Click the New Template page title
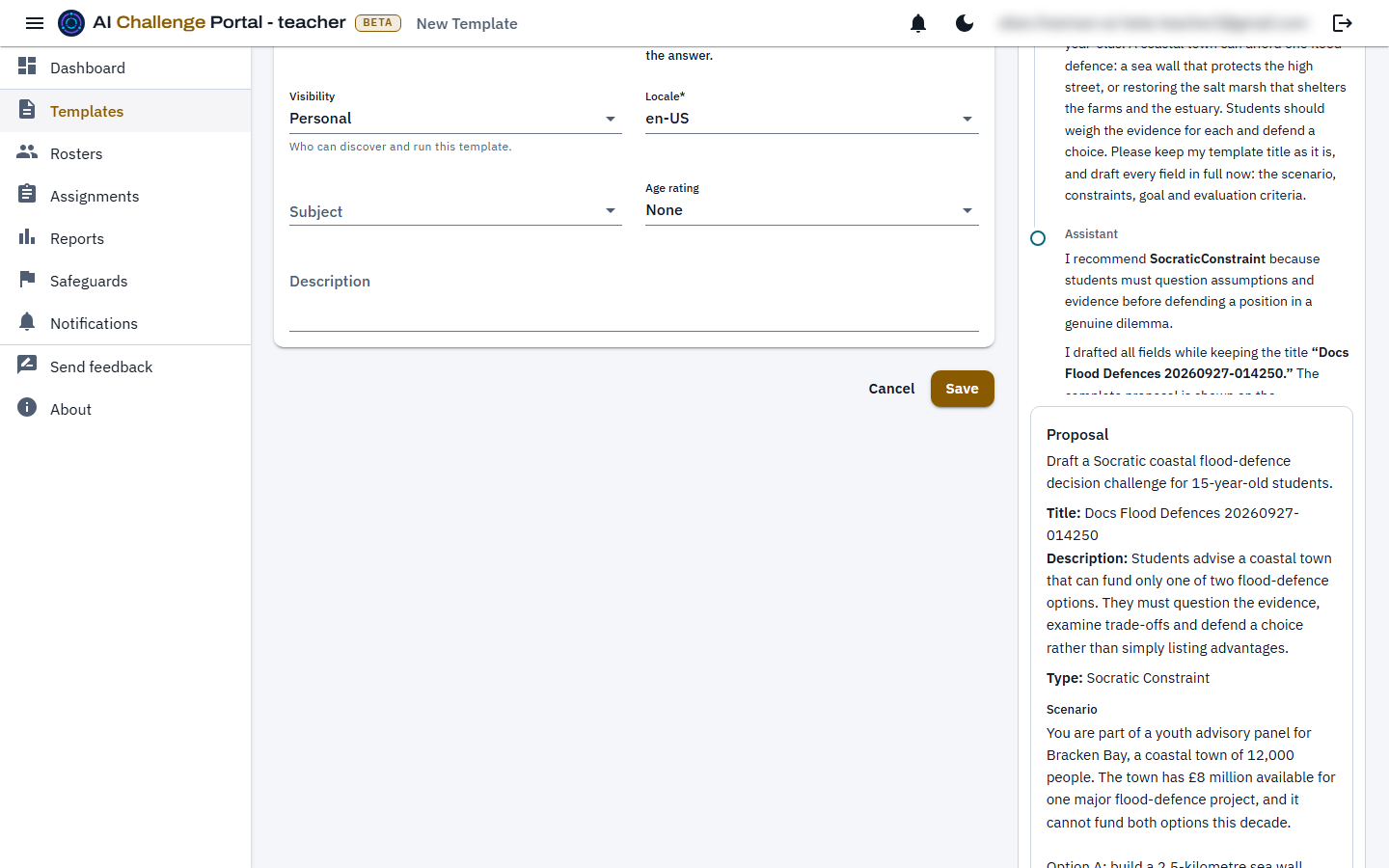1389x868 pixels. (x=467, y=23)
